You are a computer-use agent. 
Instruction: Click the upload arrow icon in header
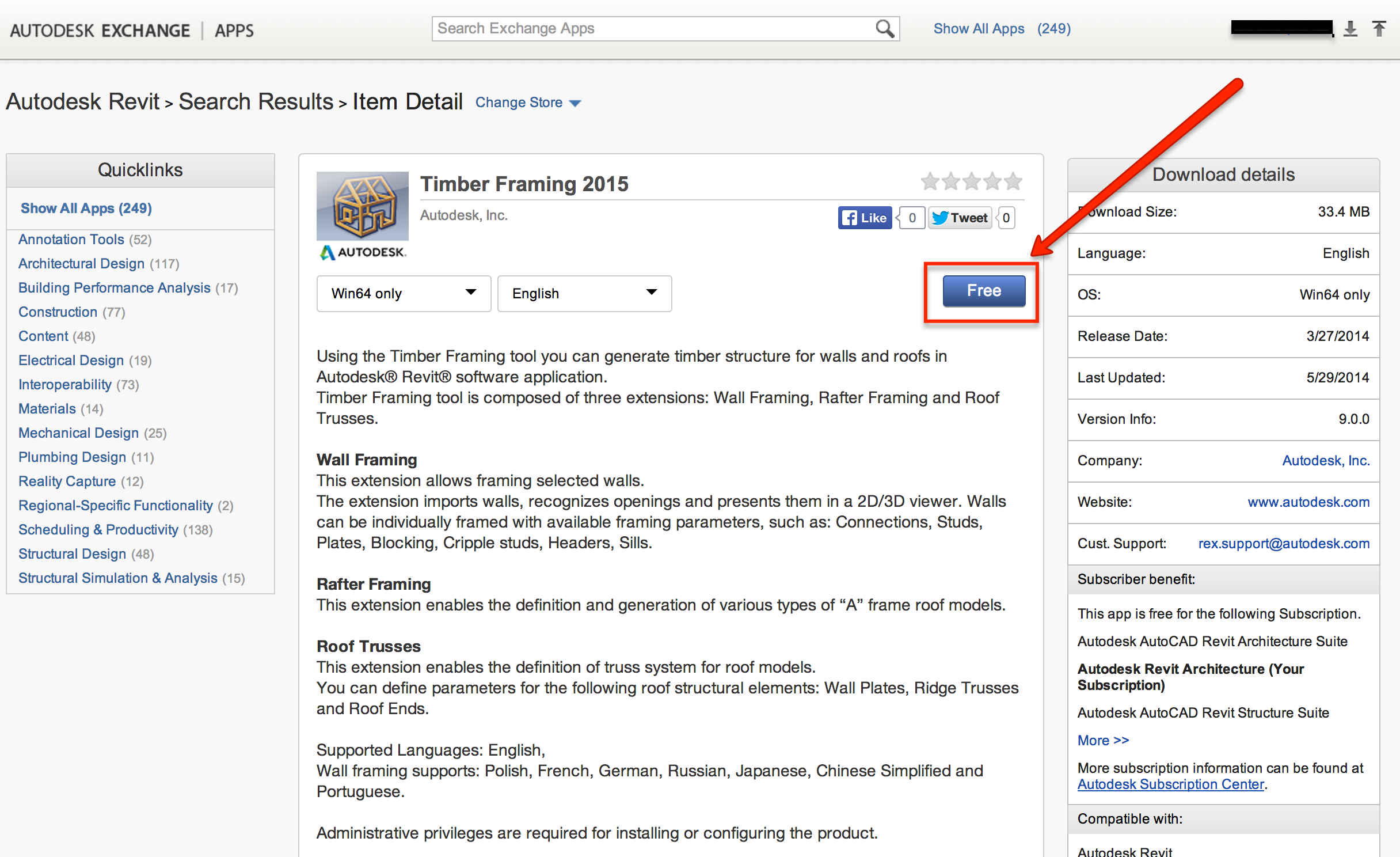(x=1379, y=29)
